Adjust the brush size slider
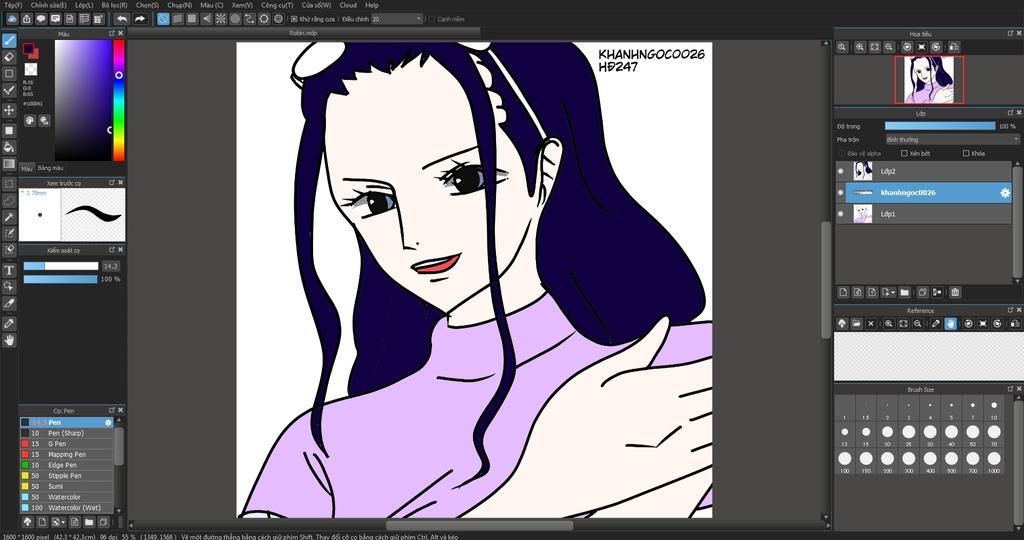1024x540 pixels. (61, 266)
